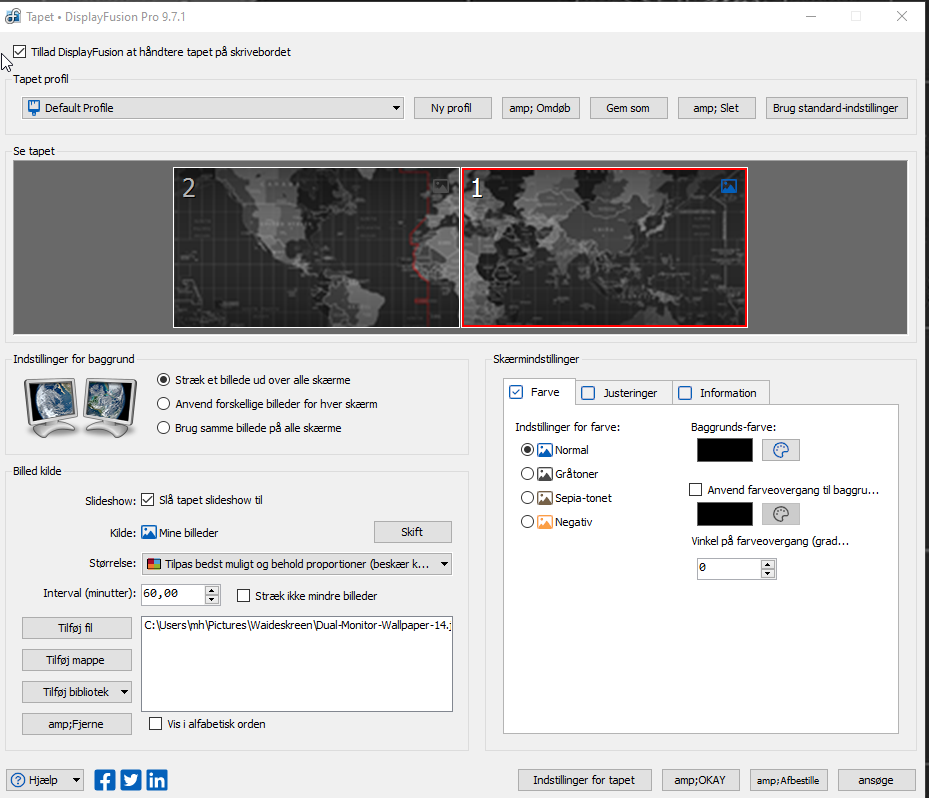Click the Interval minutes input field
The height and width of the screenshot is (798, 929).
tap(172, 594)
